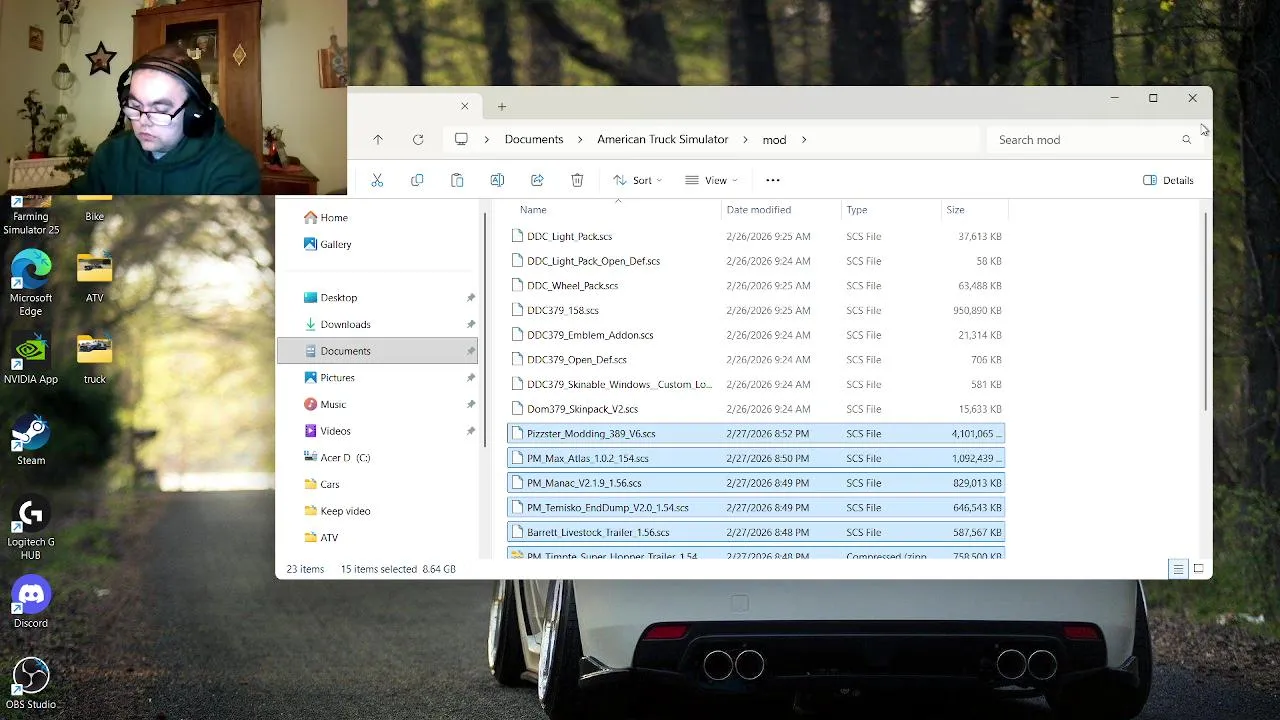Viewport: 1280px width, 720px height.
Task: Switch to details list view icon in status bar
Action: pos(1178,569)
